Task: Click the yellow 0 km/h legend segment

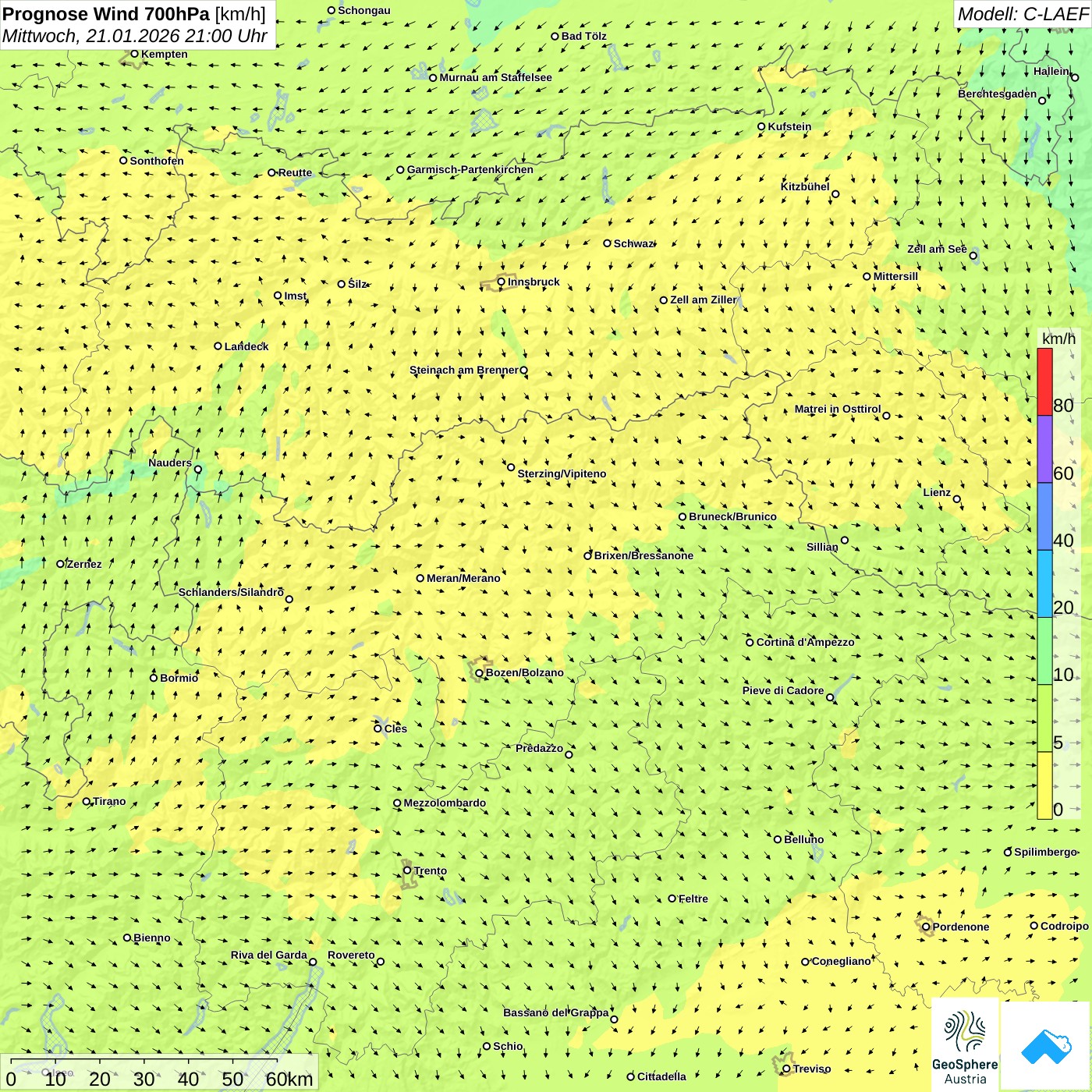Action: [1044, 785]
